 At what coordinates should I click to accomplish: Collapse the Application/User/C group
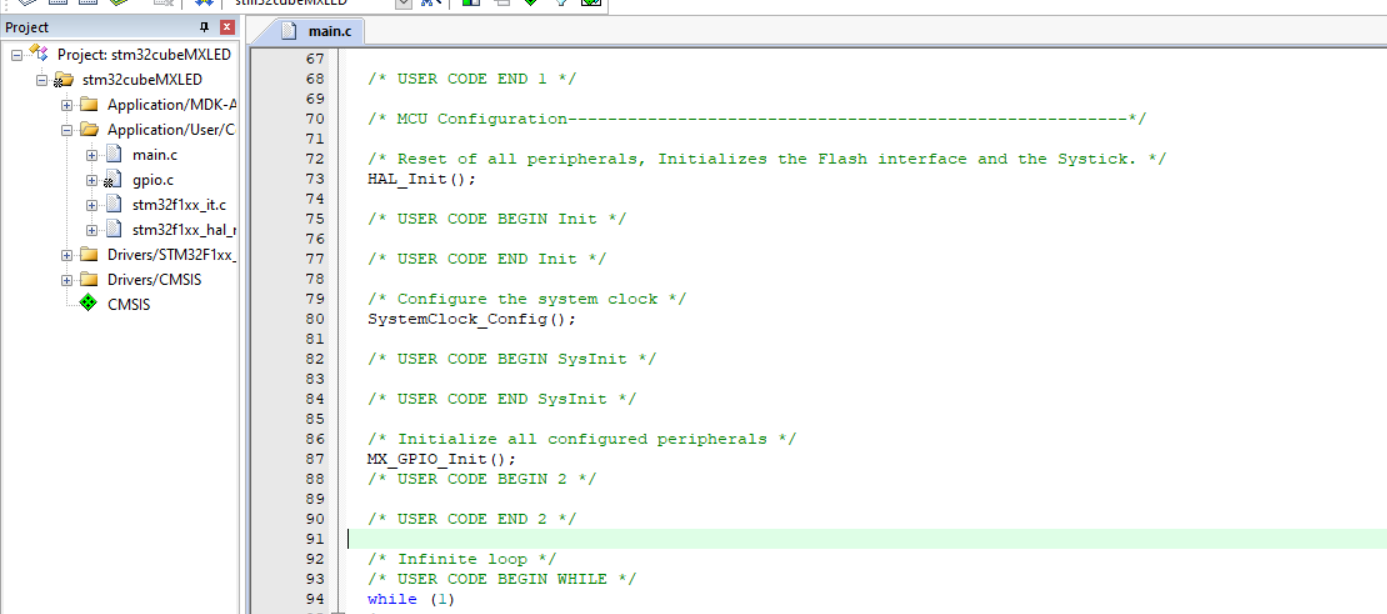[x=67, y=129]
